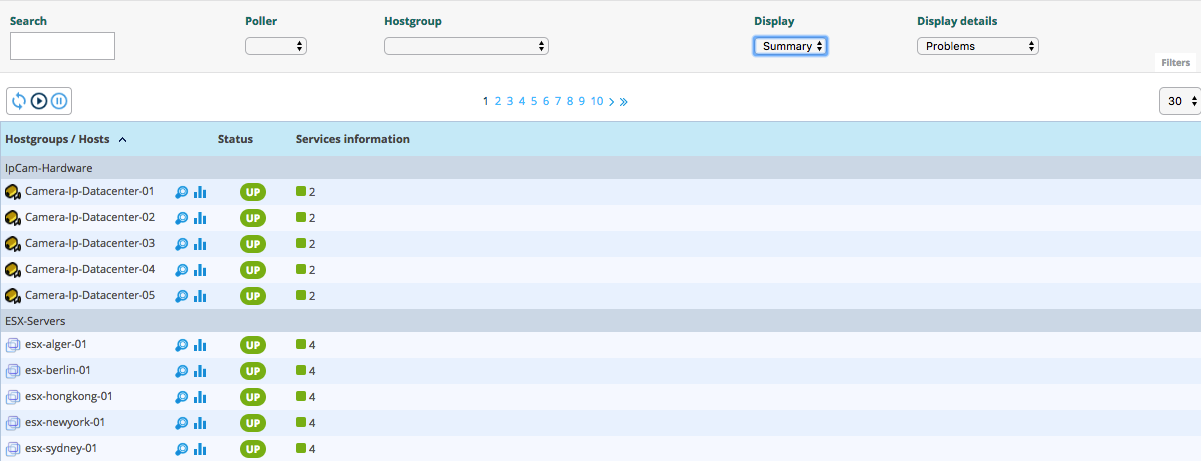Image resolution: width=1201 pixels, height=461 pixels.
Task: Click magnifier icon for esx-alger-01
Action: 181,346
